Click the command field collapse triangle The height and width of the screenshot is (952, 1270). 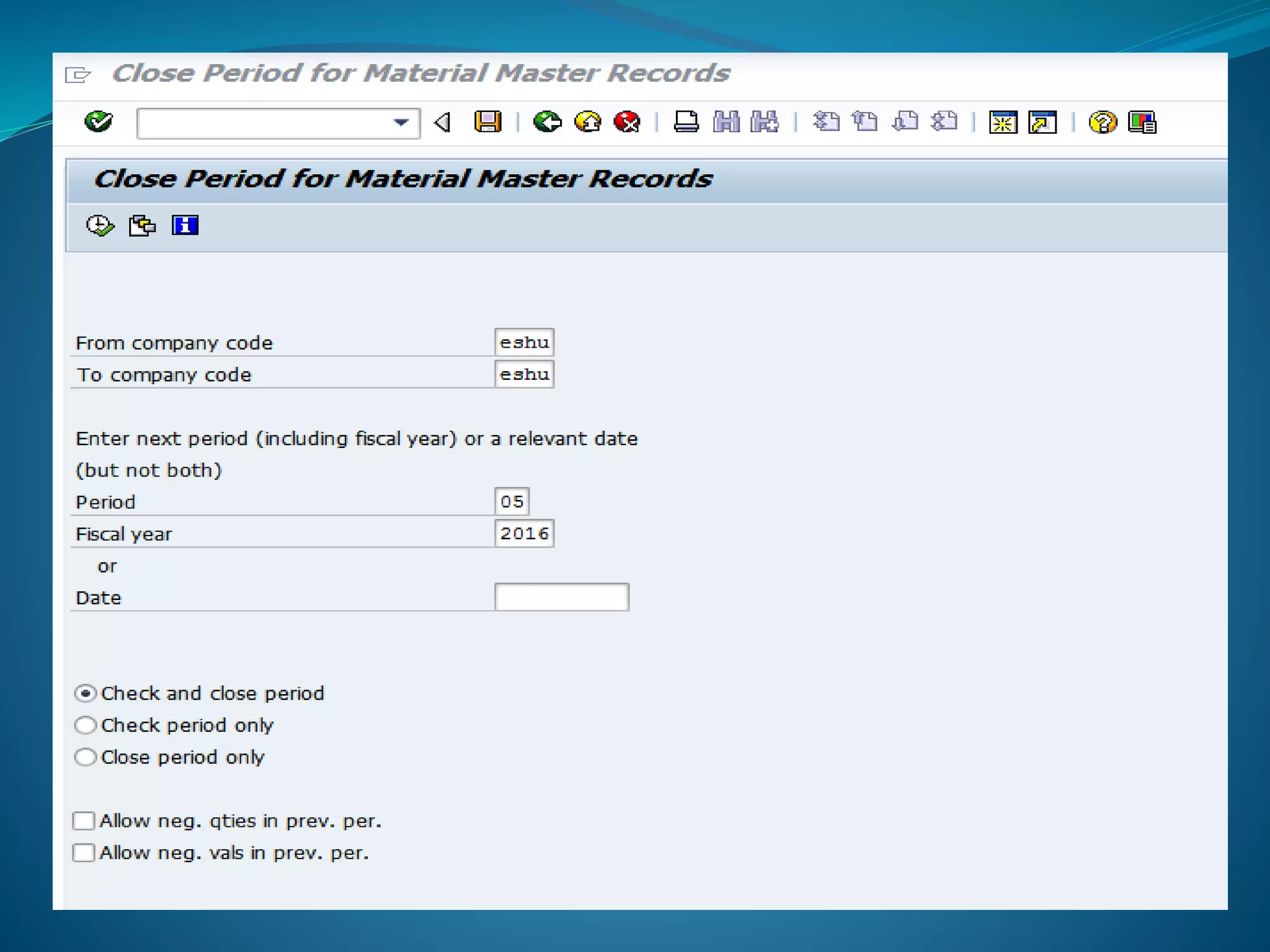442,122
